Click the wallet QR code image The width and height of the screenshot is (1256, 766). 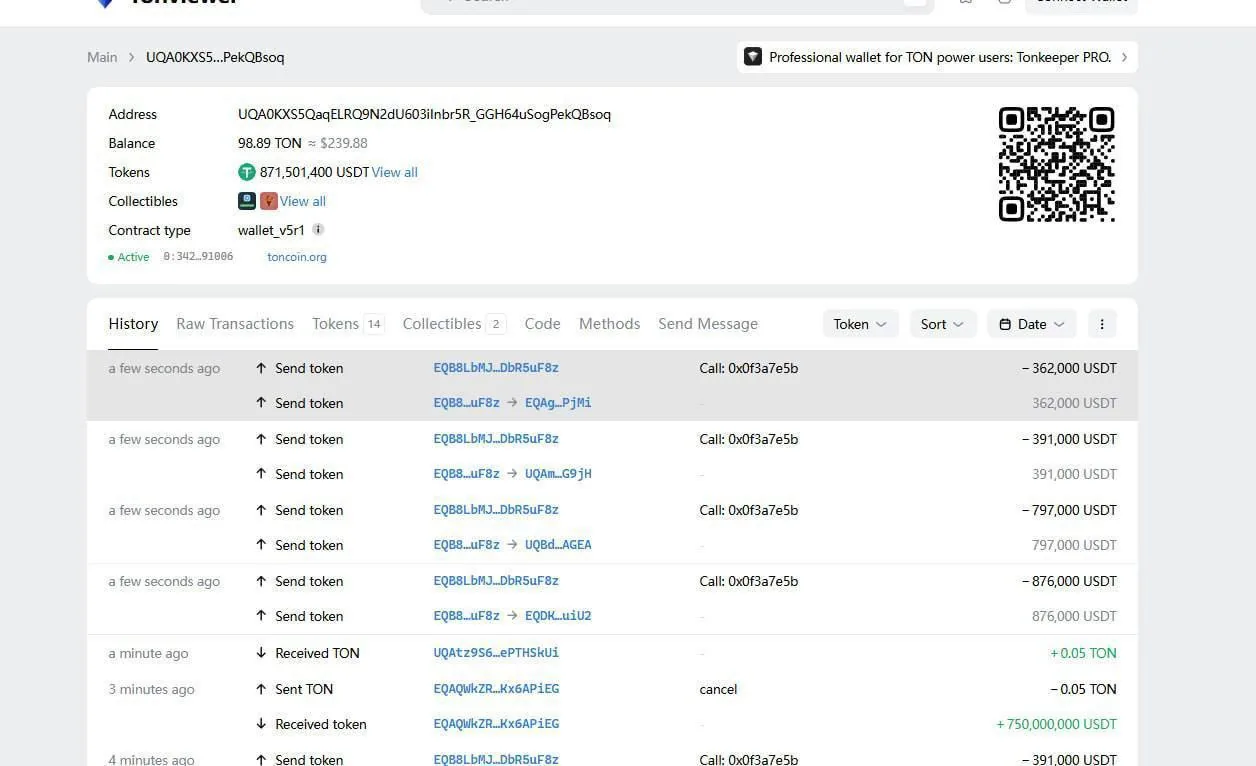(1056, 164)
